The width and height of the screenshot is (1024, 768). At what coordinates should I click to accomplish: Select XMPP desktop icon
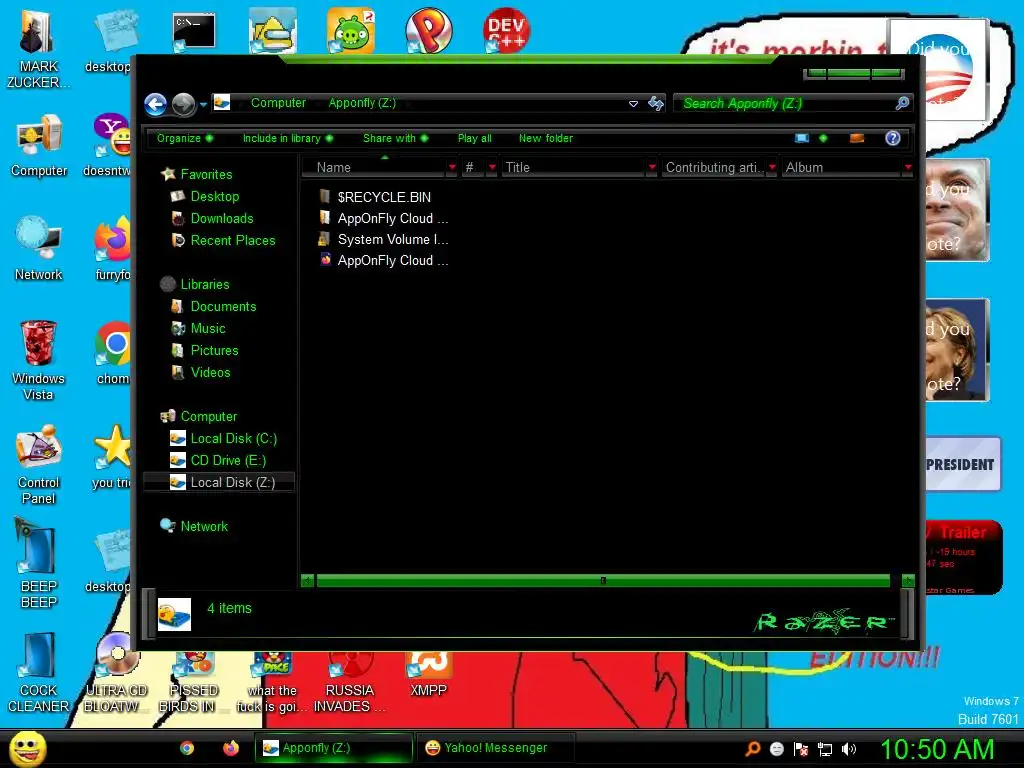(x=428, y=676)
